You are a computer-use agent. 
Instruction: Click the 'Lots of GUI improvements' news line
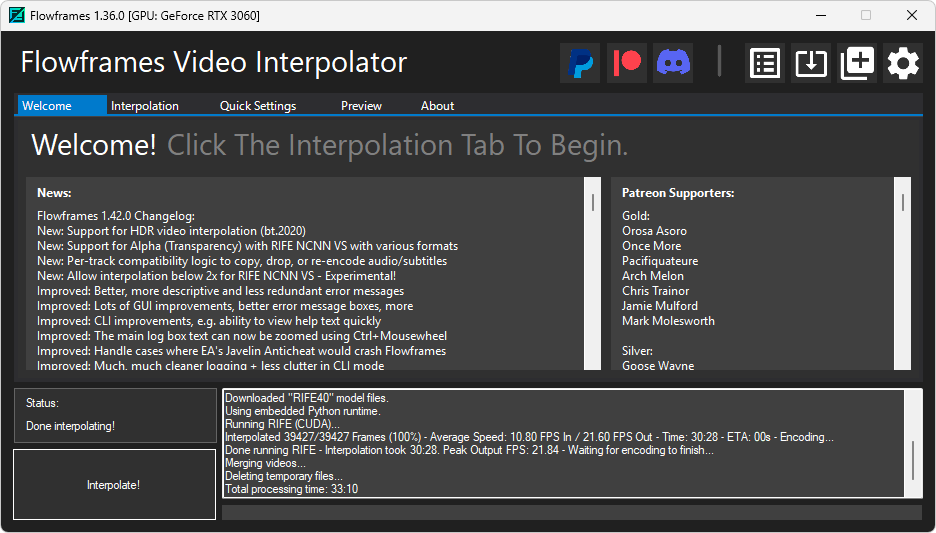pos(225,306)
